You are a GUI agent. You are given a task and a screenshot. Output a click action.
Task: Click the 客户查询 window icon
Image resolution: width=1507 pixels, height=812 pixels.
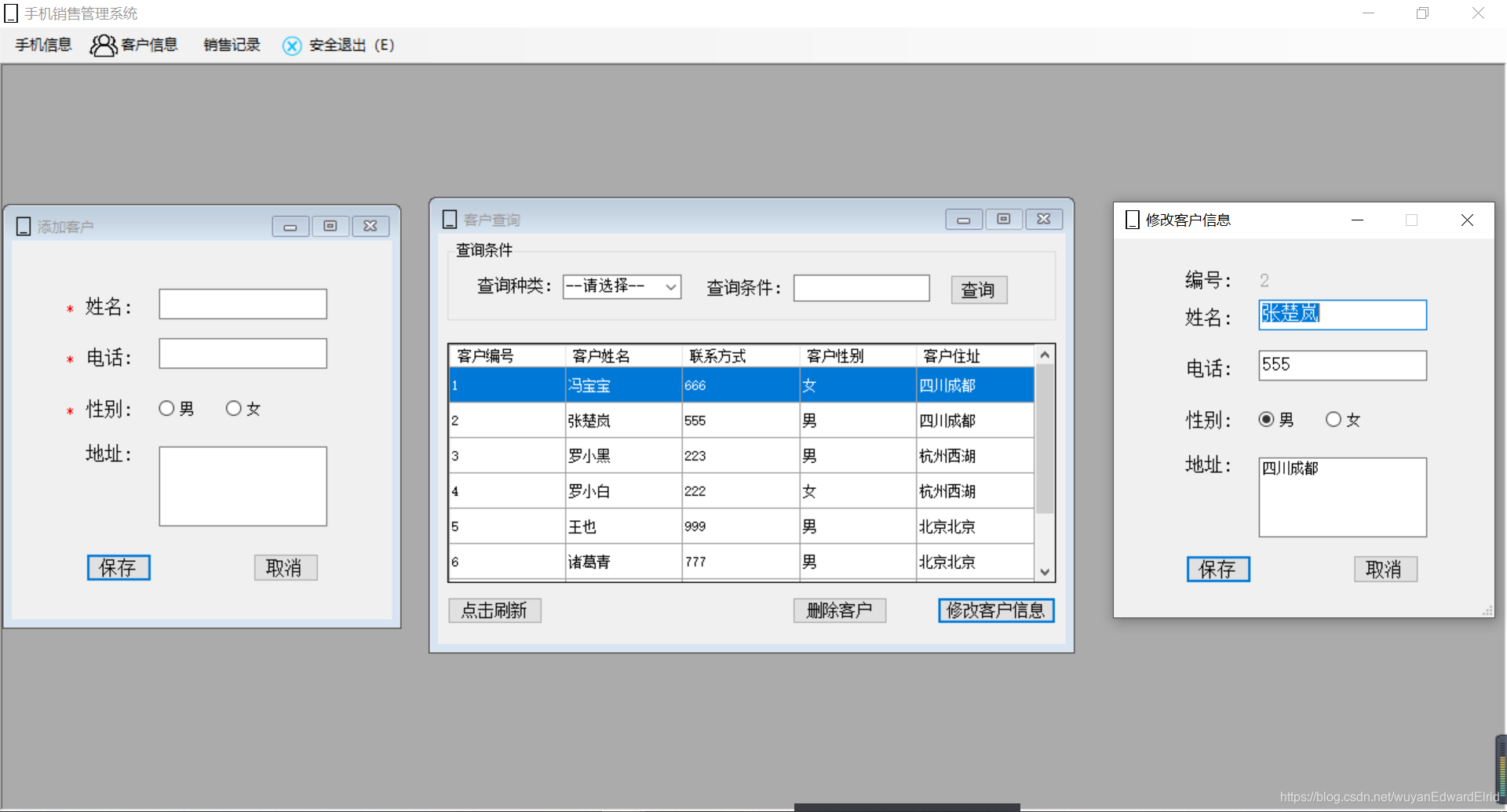click(450, 220)
